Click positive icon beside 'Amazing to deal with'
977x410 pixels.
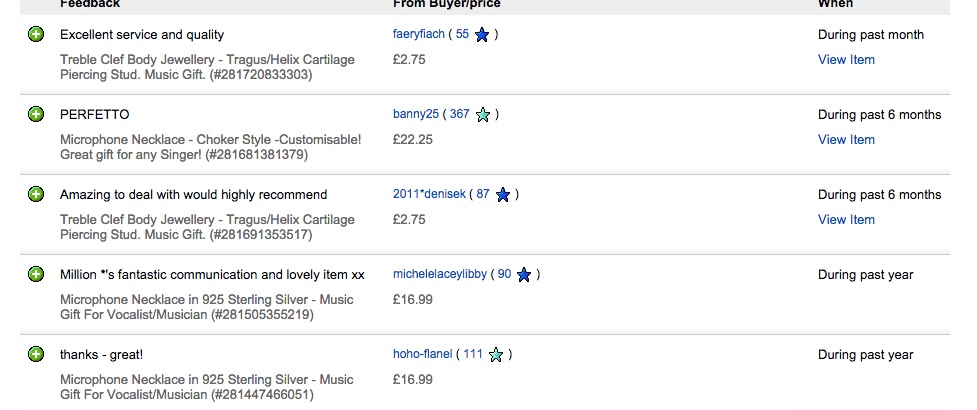(36, 194)
